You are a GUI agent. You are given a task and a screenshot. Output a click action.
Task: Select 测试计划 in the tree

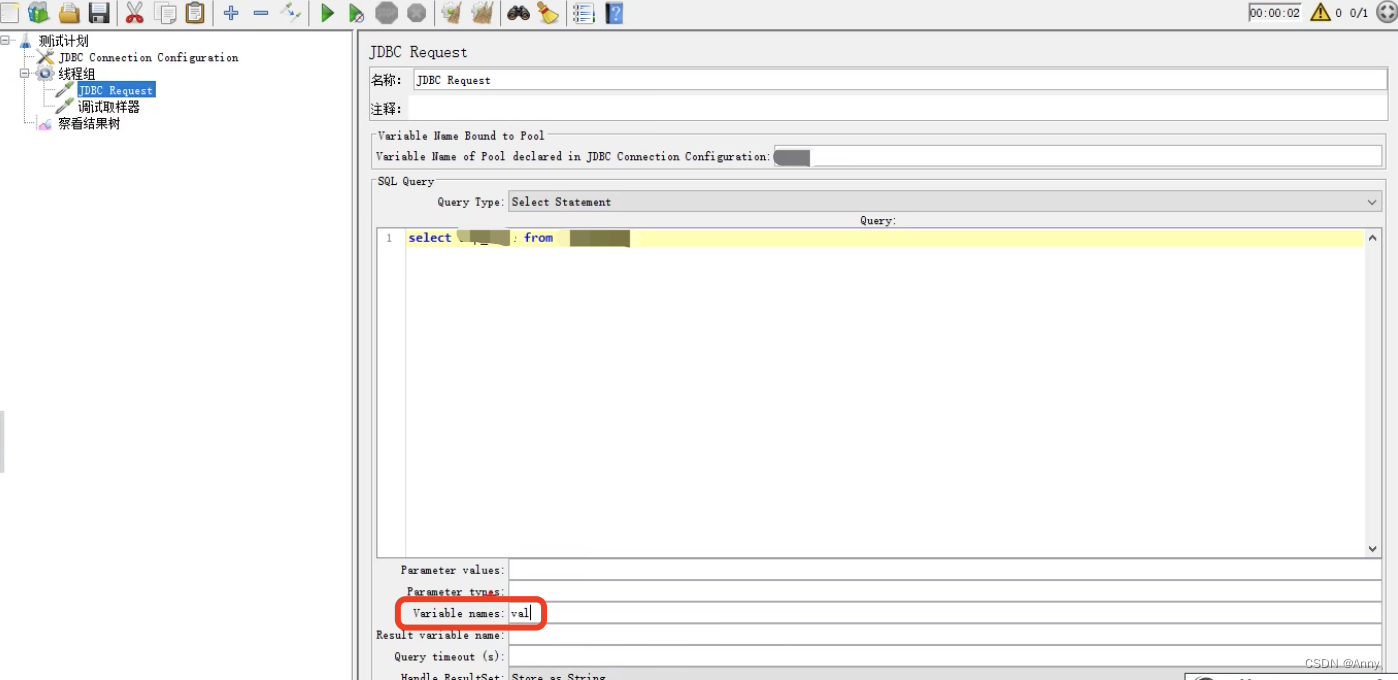63,41
